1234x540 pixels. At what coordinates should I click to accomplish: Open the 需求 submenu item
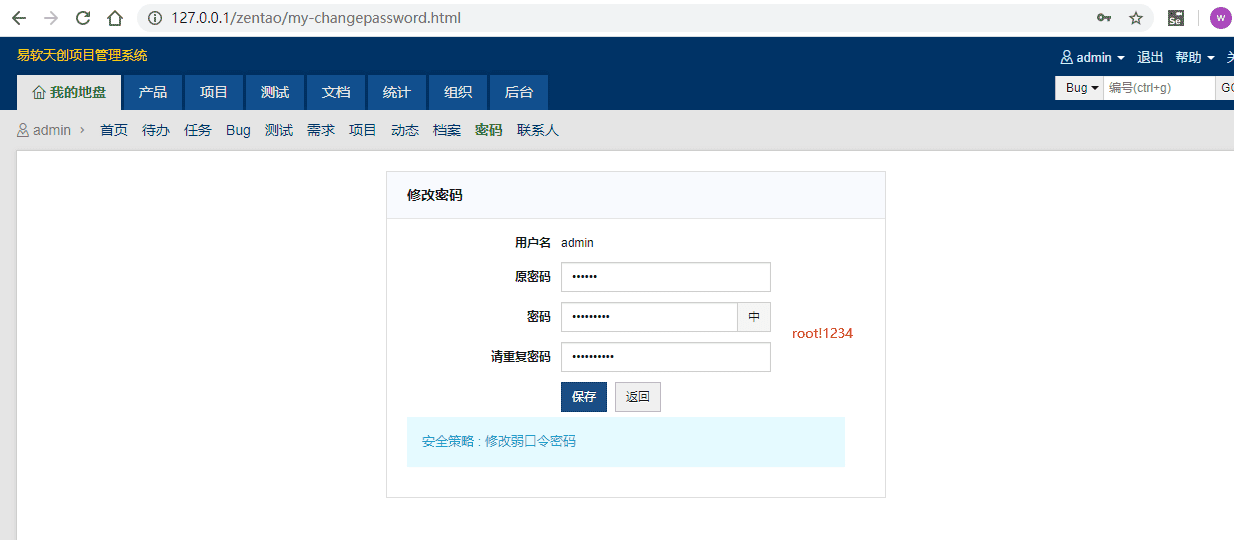tap(321, 130)
